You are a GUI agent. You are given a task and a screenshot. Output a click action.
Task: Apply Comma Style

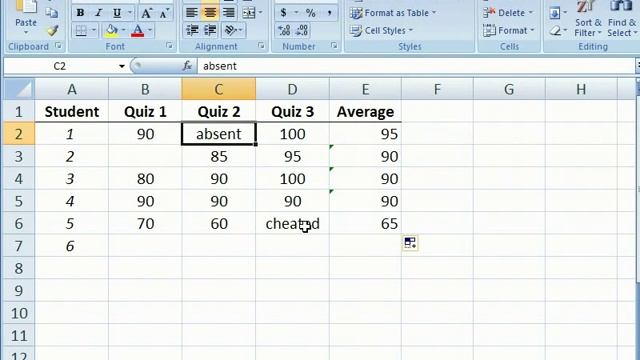pyautogui.click(x=329, y=13)
